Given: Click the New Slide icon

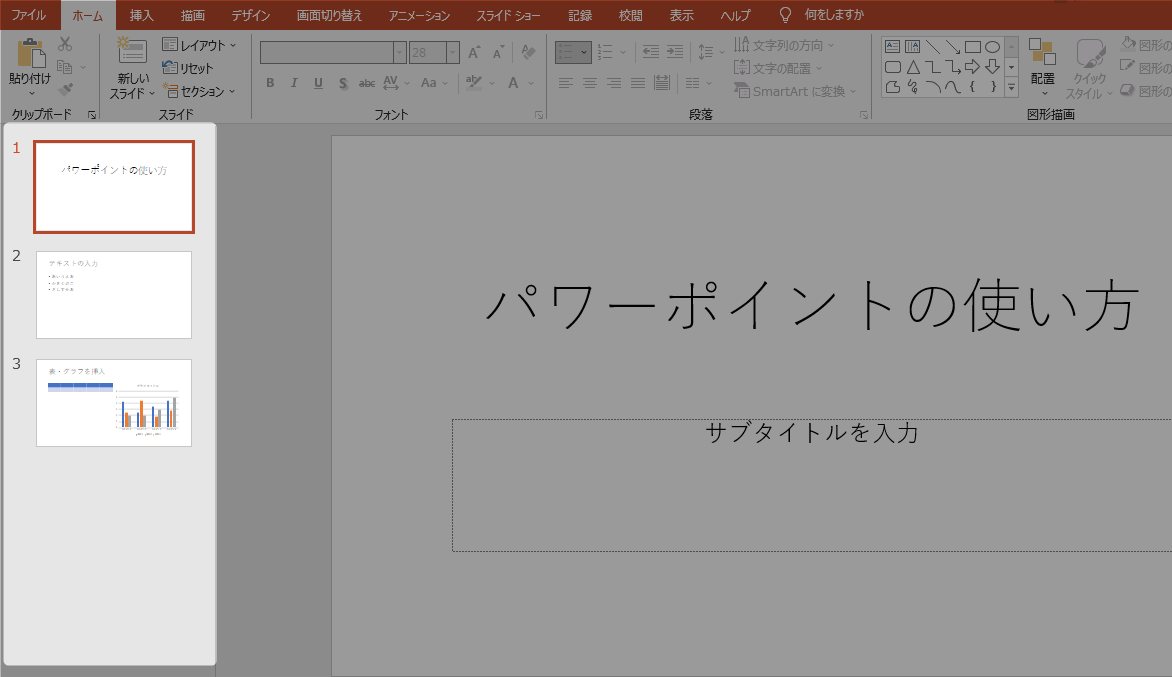Looking at the screenshot, I should pyautogui.click(x=132, y=51).
